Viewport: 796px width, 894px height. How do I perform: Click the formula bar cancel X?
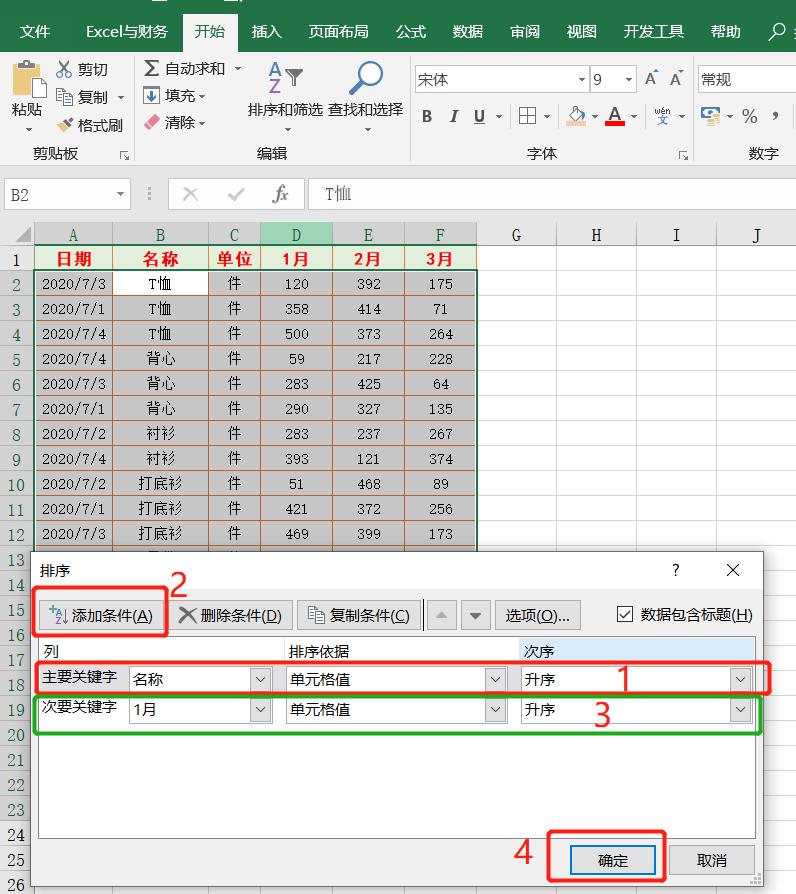(190, 194)
